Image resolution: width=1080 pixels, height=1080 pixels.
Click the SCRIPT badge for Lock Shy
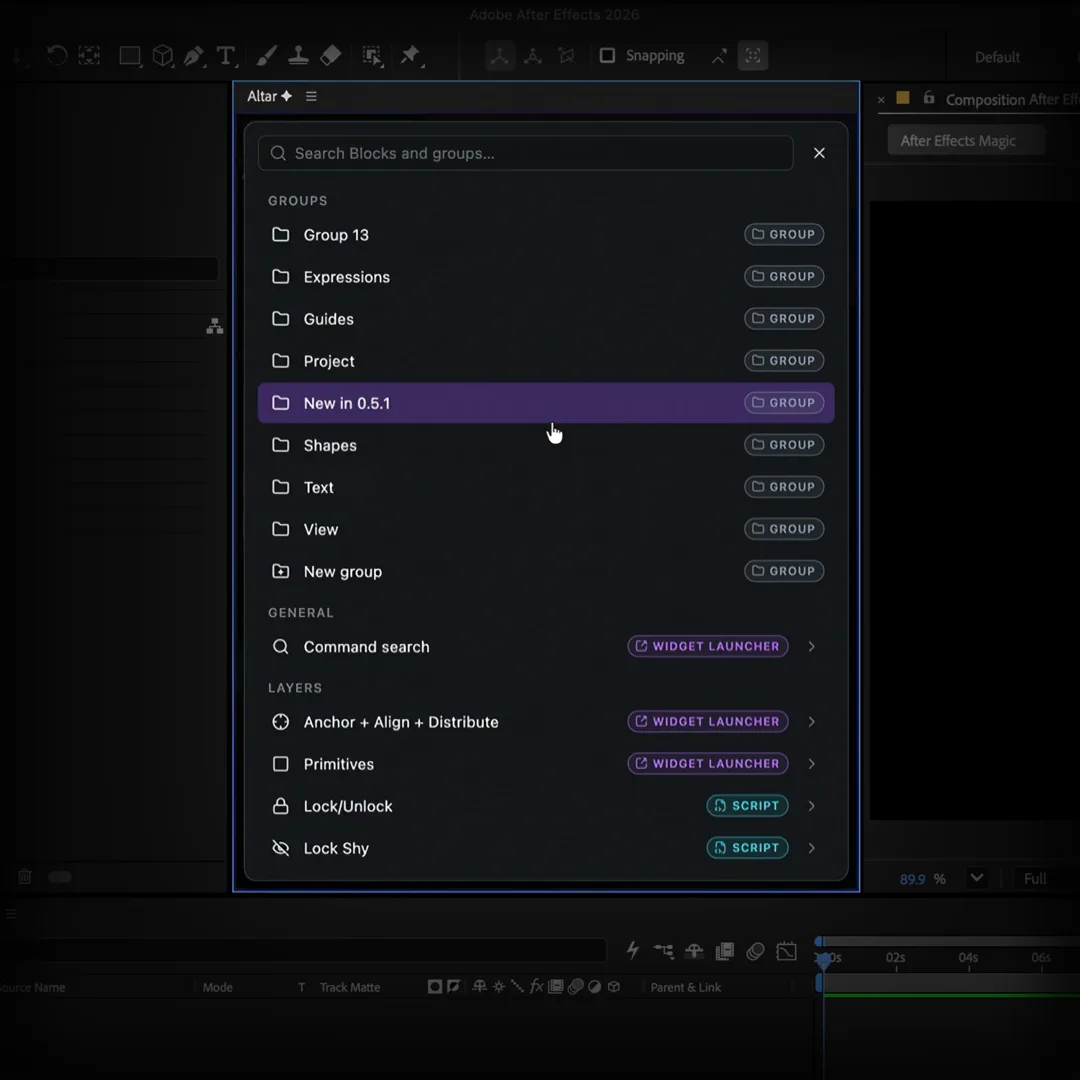point(747,848)
